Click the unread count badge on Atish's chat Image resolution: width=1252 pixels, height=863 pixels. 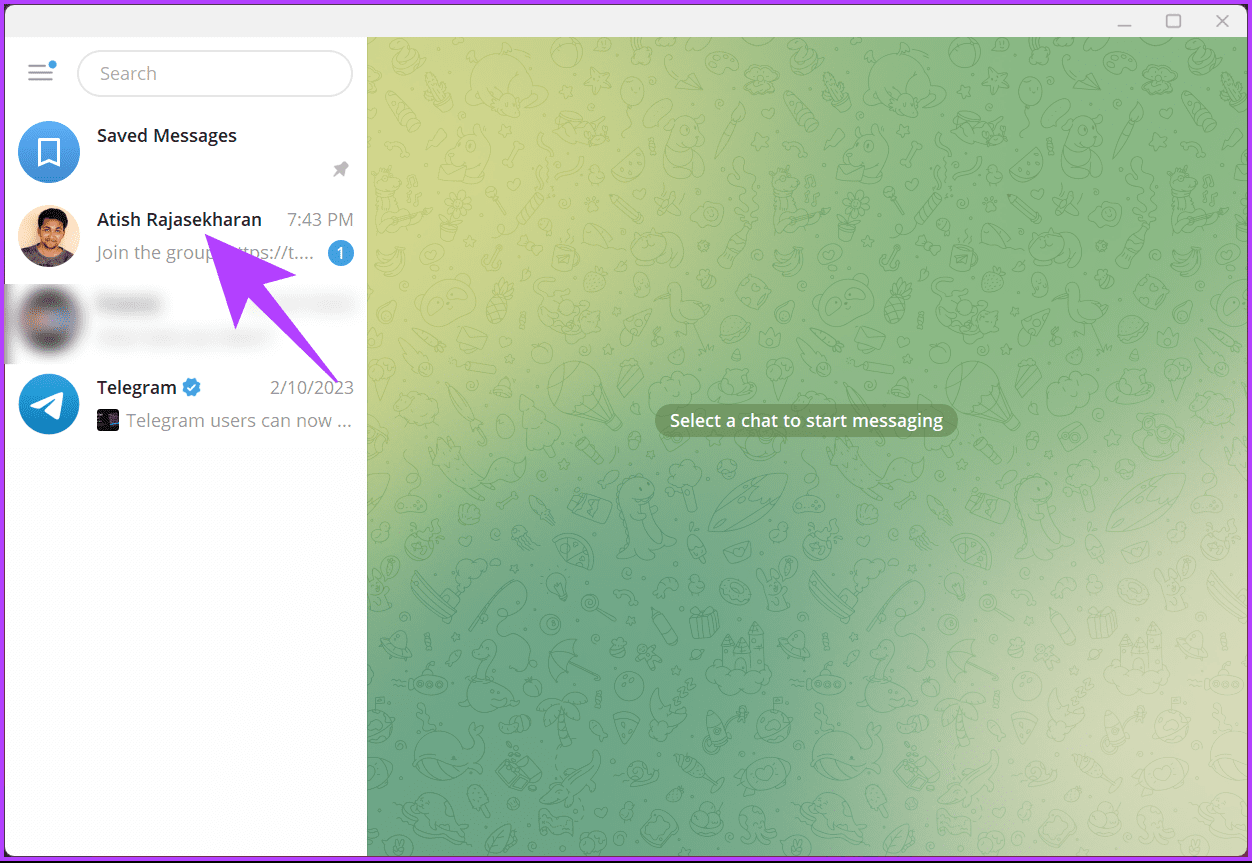[340, 253]
